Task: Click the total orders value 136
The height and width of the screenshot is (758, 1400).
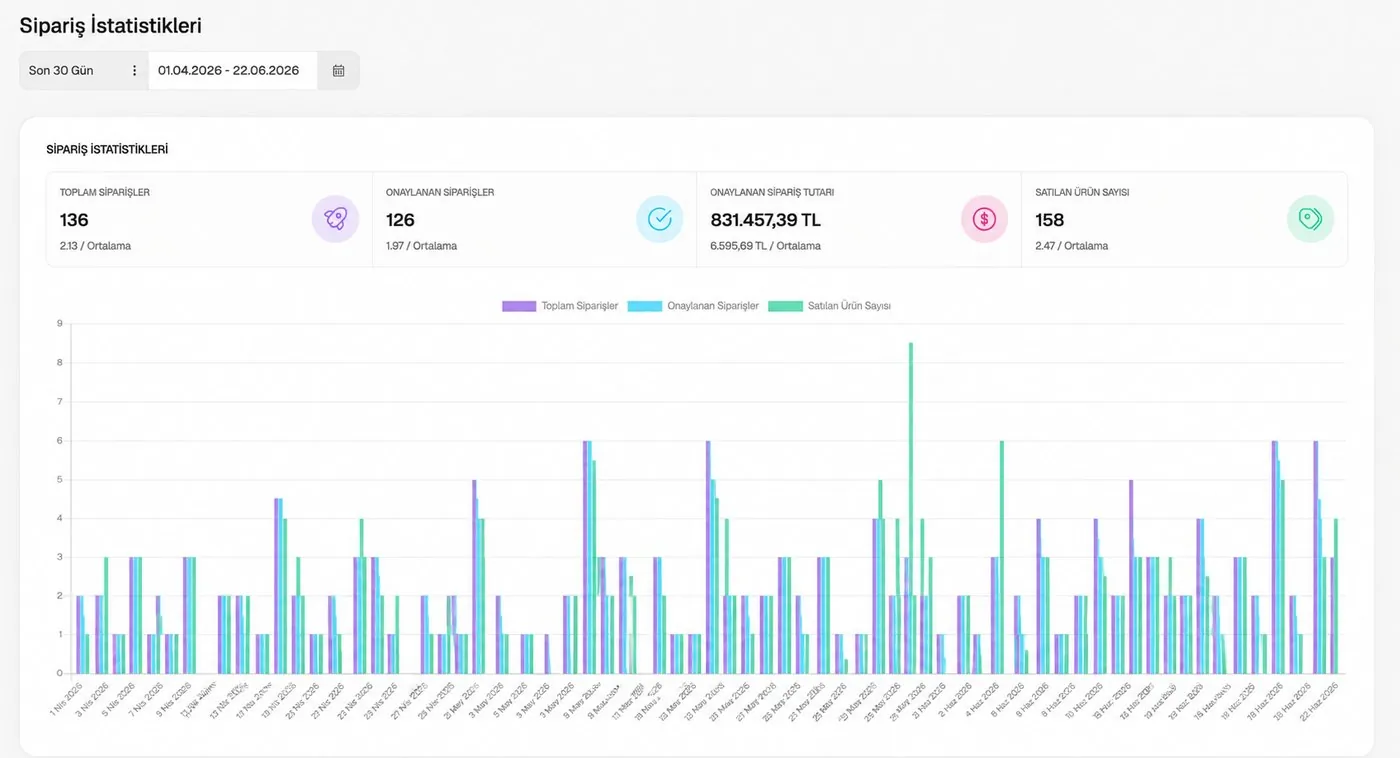Action: click(x=74, y=220)
